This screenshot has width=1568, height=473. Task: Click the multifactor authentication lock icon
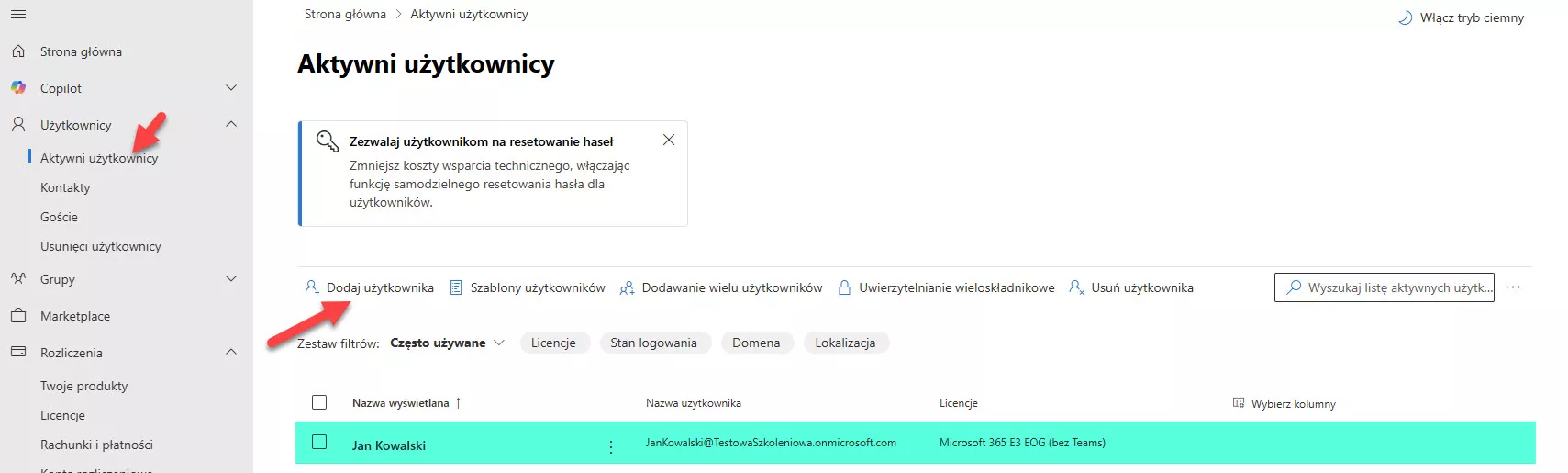[844, 287]
